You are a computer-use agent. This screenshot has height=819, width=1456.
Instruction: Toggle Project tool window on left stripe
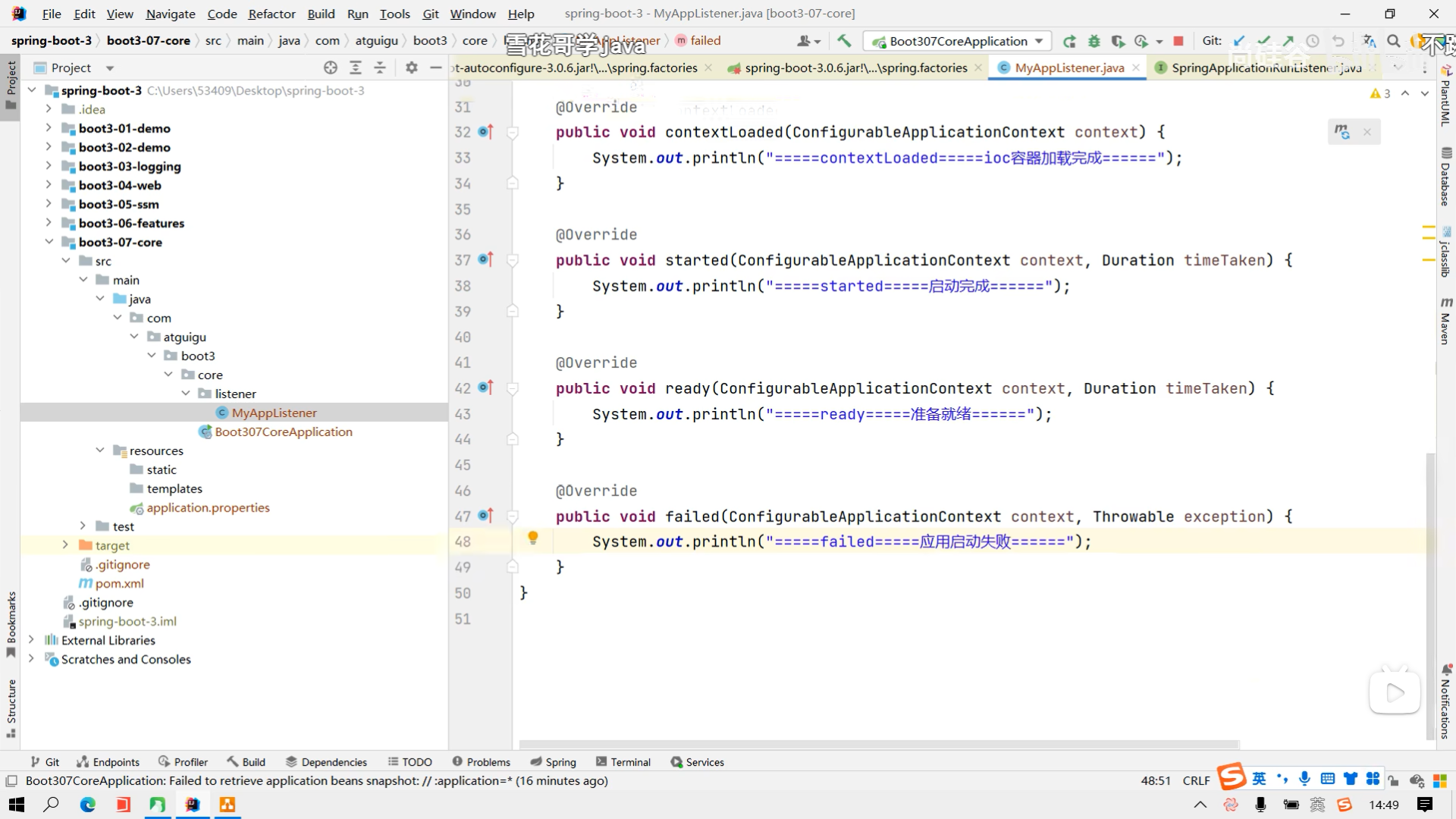coord(11,83)
